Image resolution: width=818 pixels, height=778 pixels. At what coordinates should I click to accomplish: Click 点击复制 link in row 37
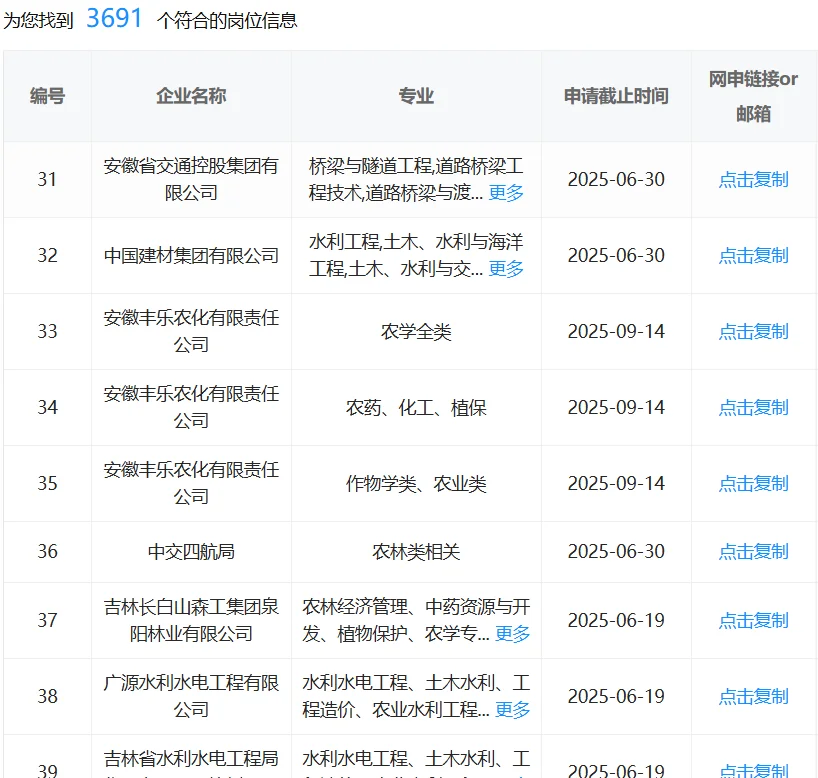753,620
